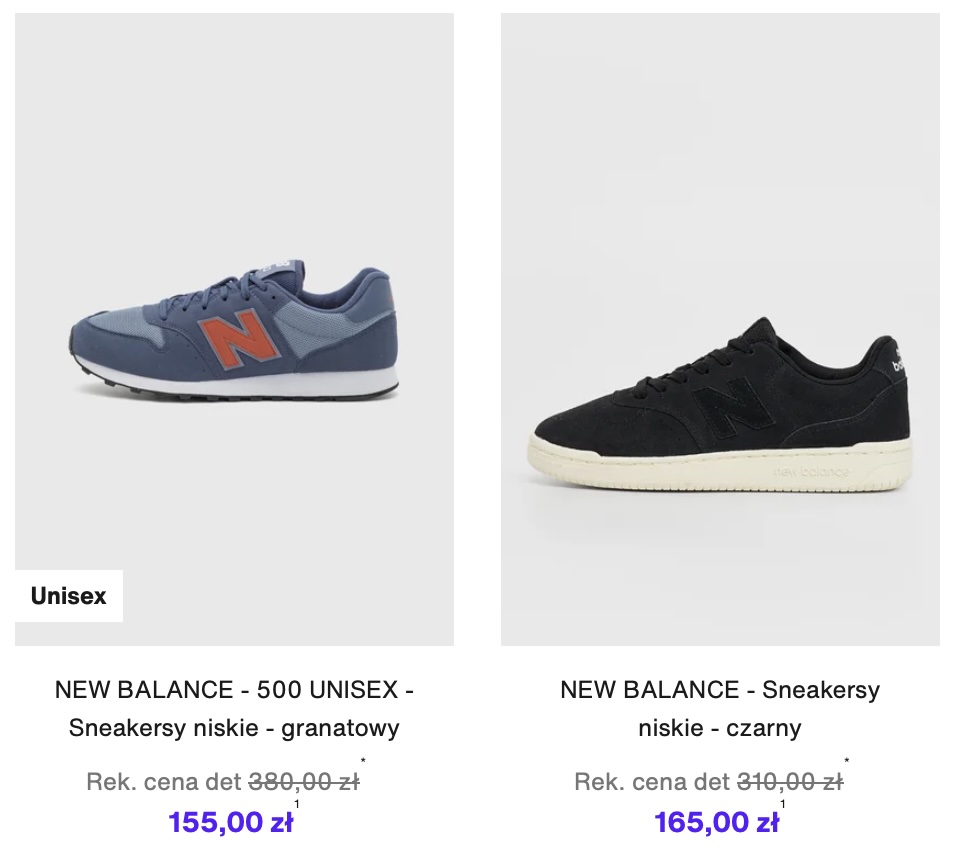Open the navy New Balance 500 sneaker photo

(x=234, y=330)
